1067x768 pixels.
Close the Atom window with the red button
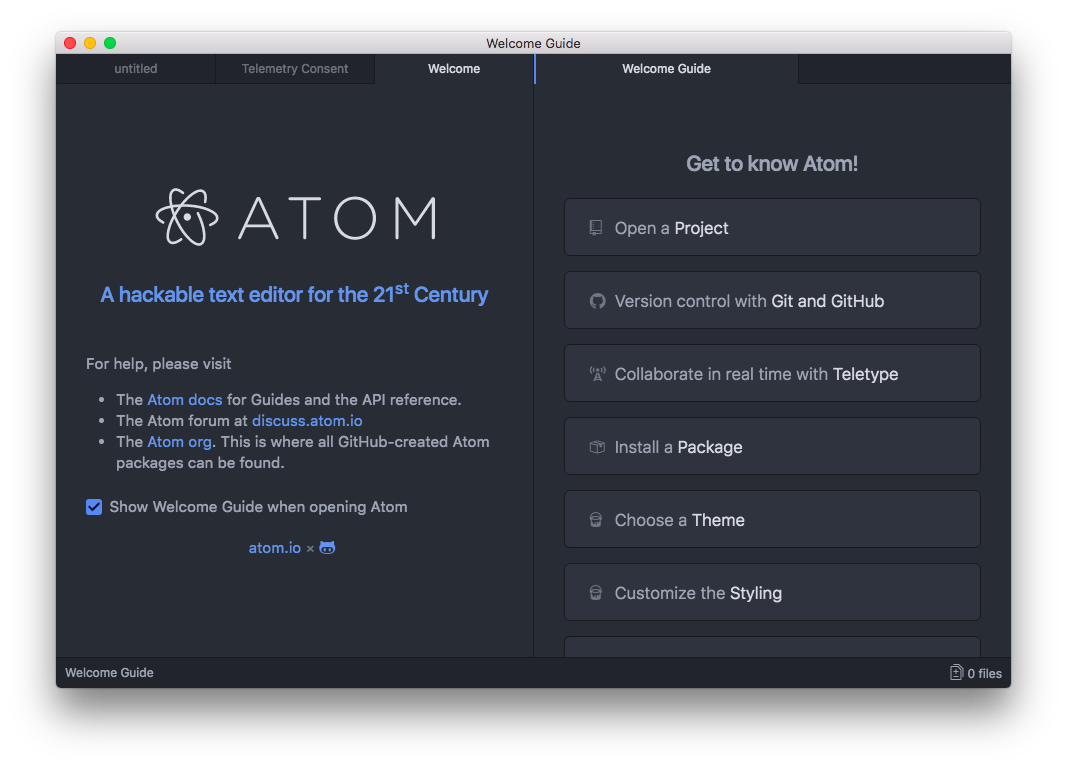pyautogui.click(x=70, y=43)
